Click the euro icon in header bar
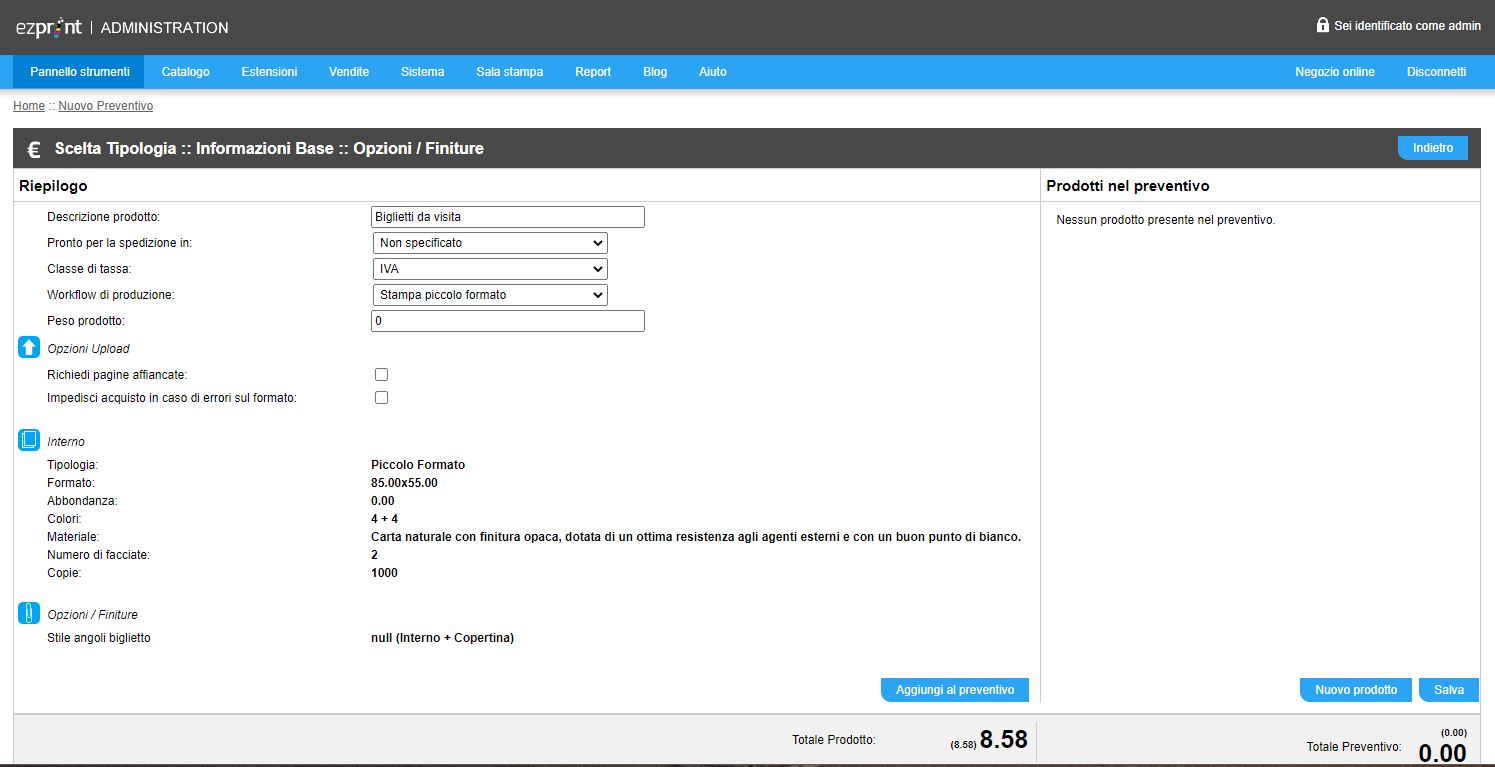 34,149
